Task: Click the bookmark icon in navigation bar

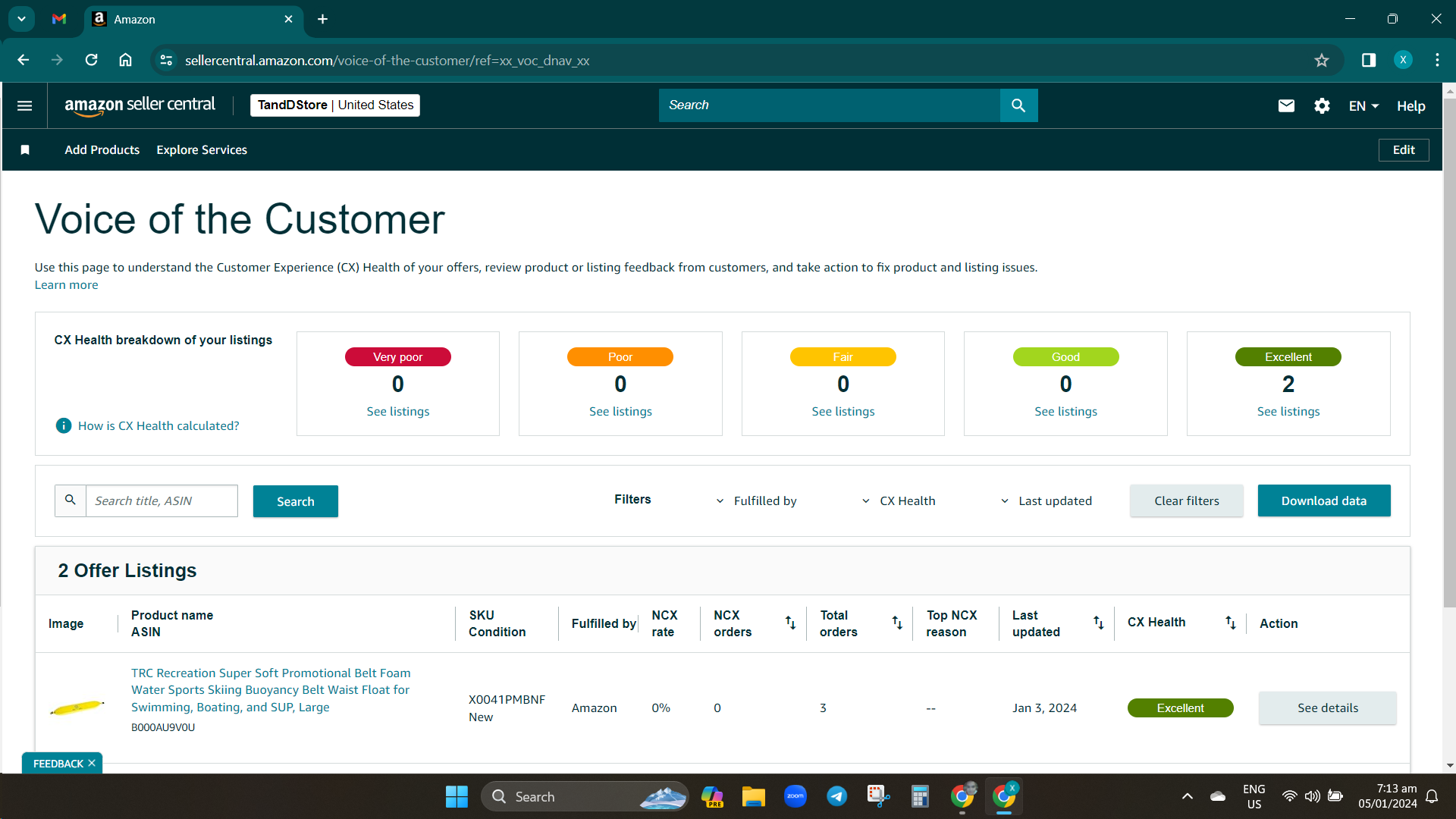Action: (x=25, y=150)
